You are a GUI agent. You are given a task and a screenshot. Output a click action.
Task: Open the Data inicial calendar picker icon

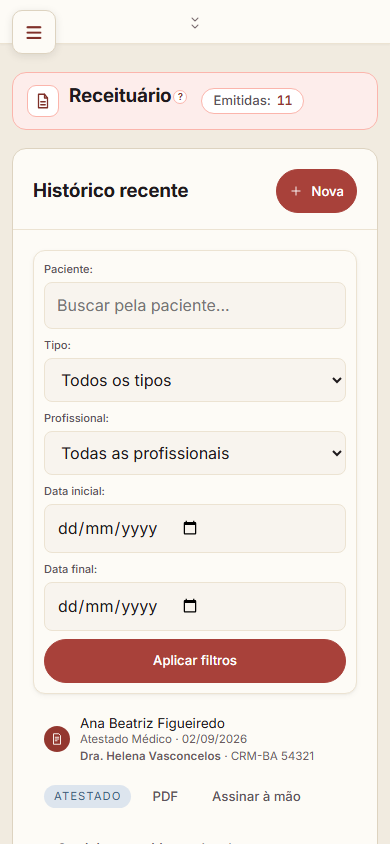click(x=190, y=528)
